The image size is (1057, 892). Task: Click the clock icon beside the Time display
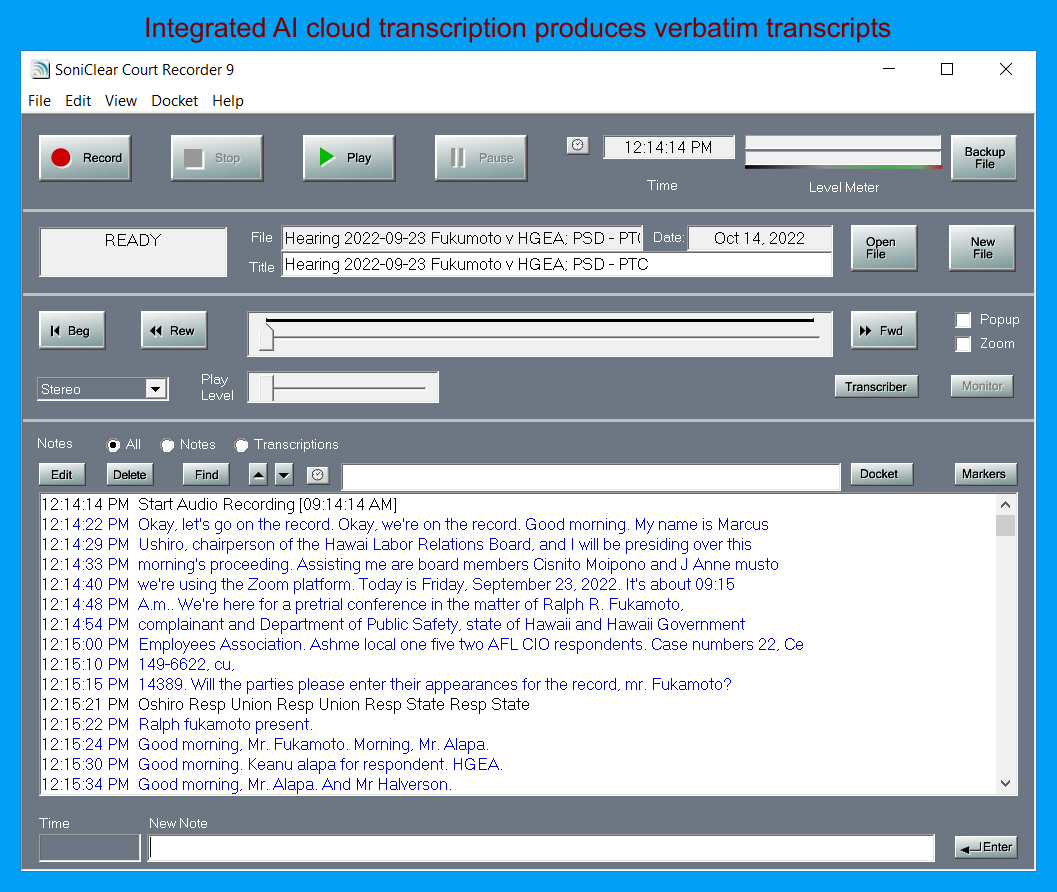578,145
